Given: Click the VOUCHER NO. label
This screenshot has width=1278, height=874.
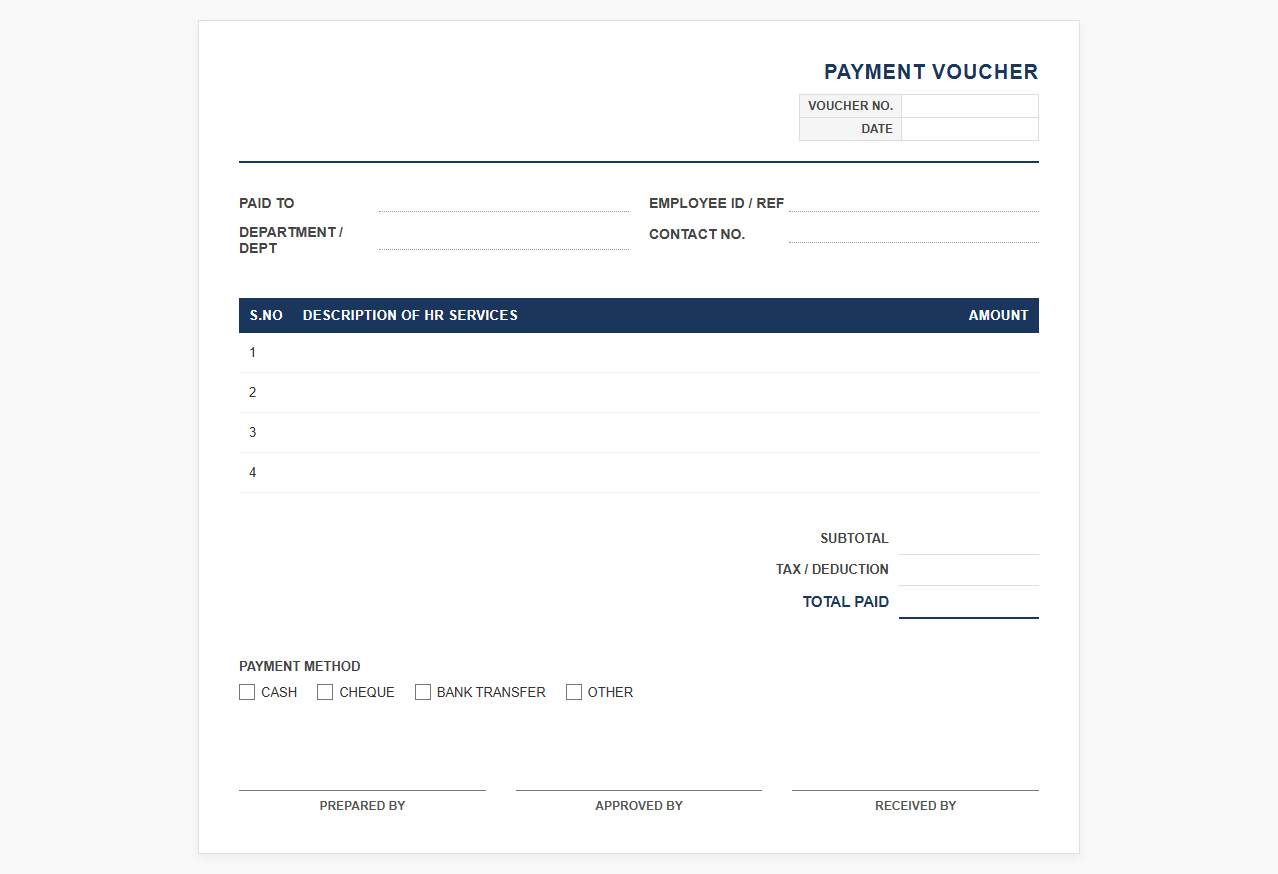Looking at the screenshot, I should tap(850, 106).
